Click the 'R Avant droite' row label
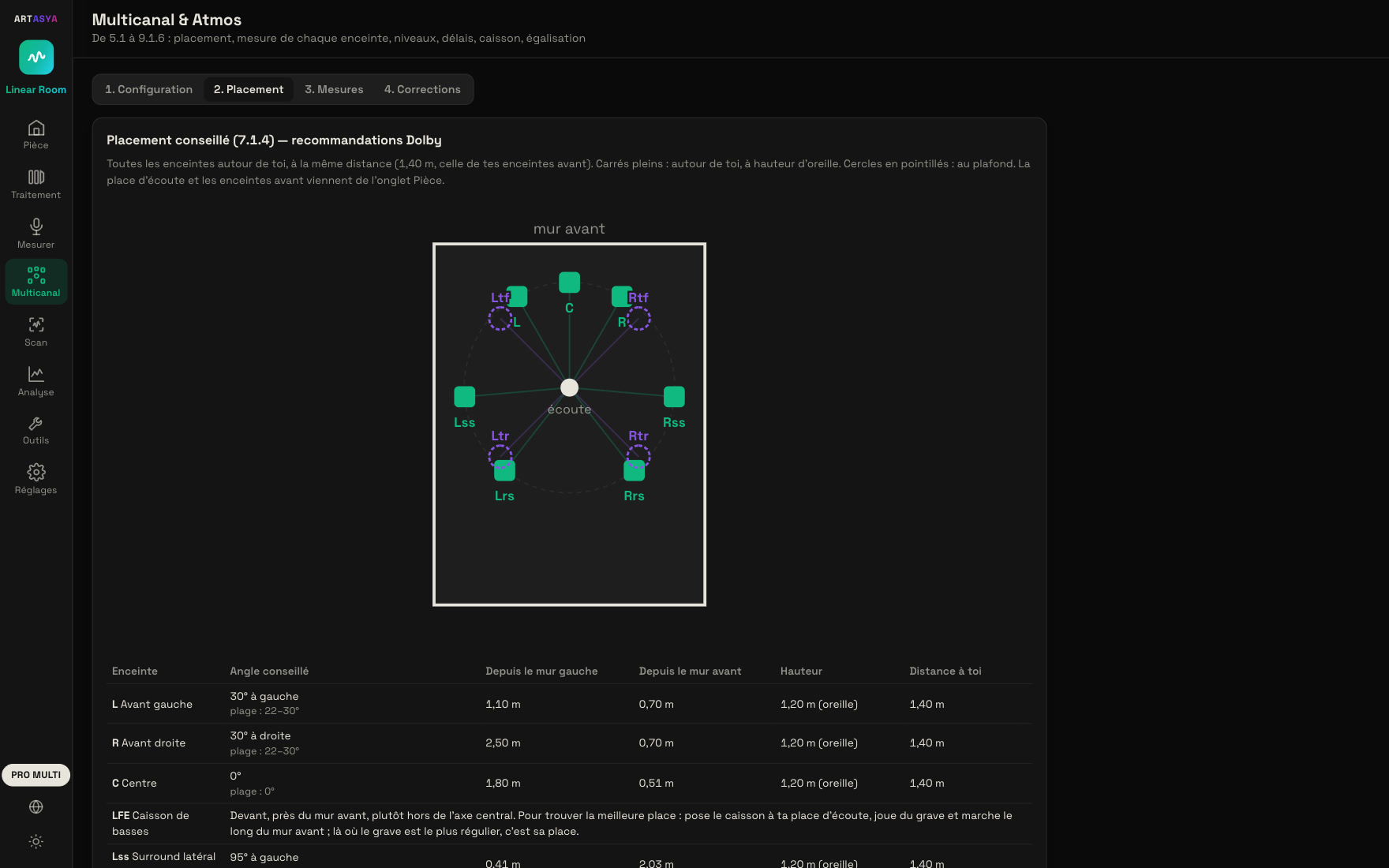 click(x=148, y=743)
